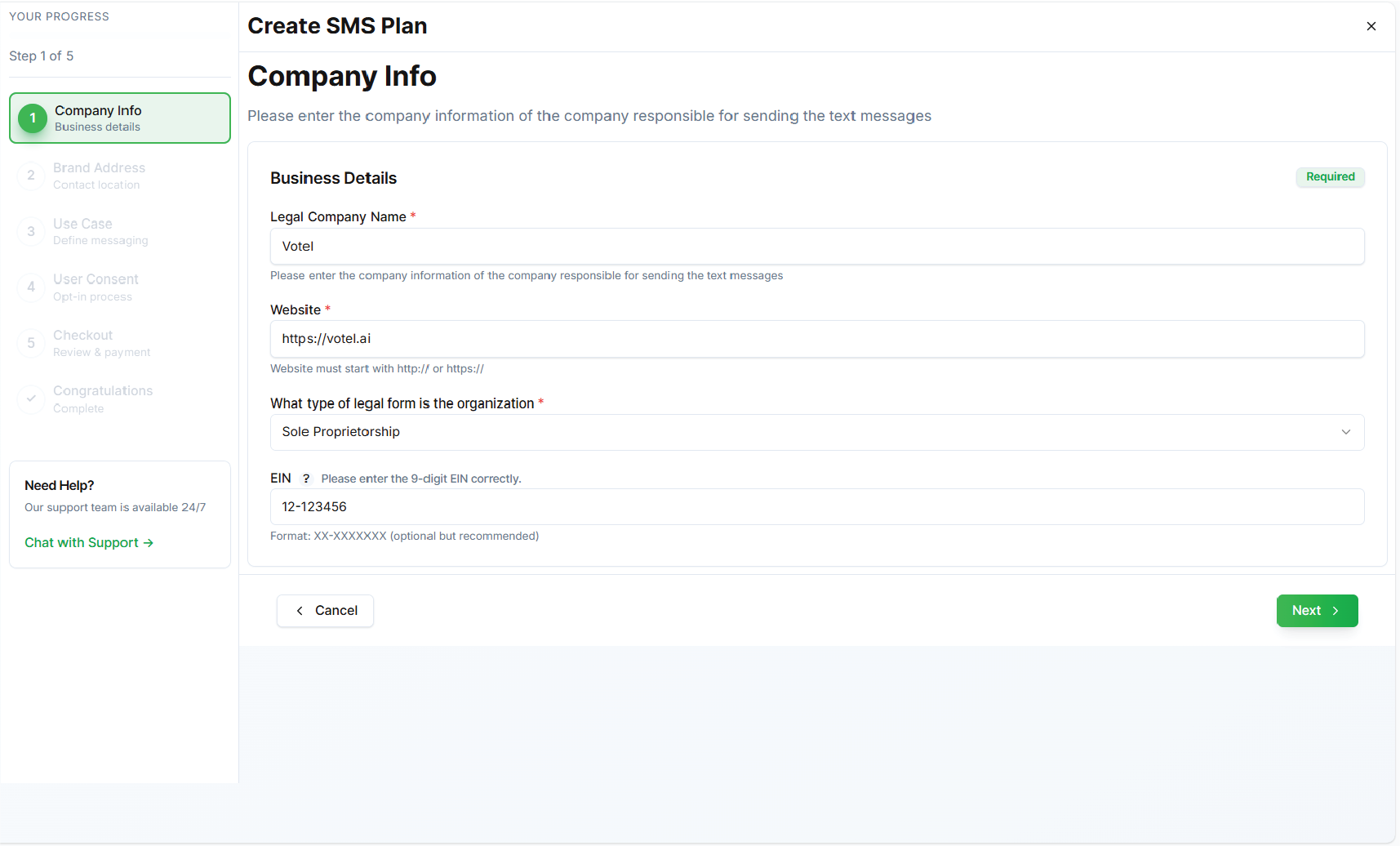1400x846 pixels.
Task: Click the Next button
Action: (1317, 610)
